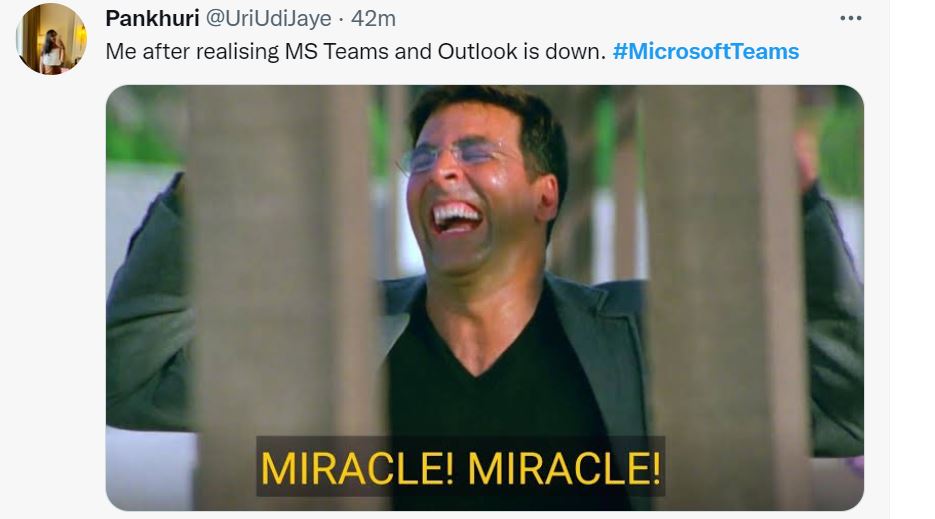Click the tweet text about Outlook being down
The image size is (935, 519).
(x=355, y=52)
